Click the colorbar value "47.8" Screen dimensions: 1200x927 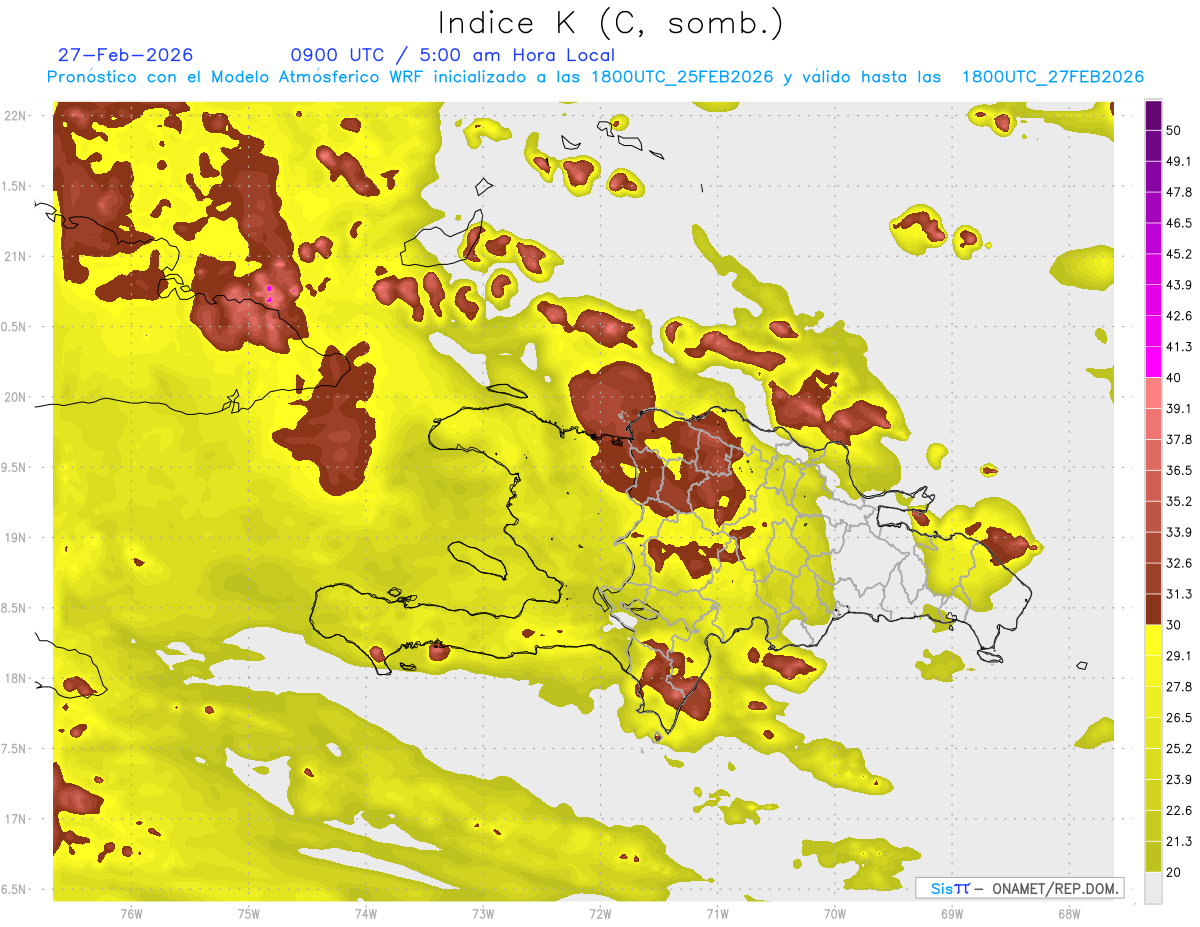1179,192
